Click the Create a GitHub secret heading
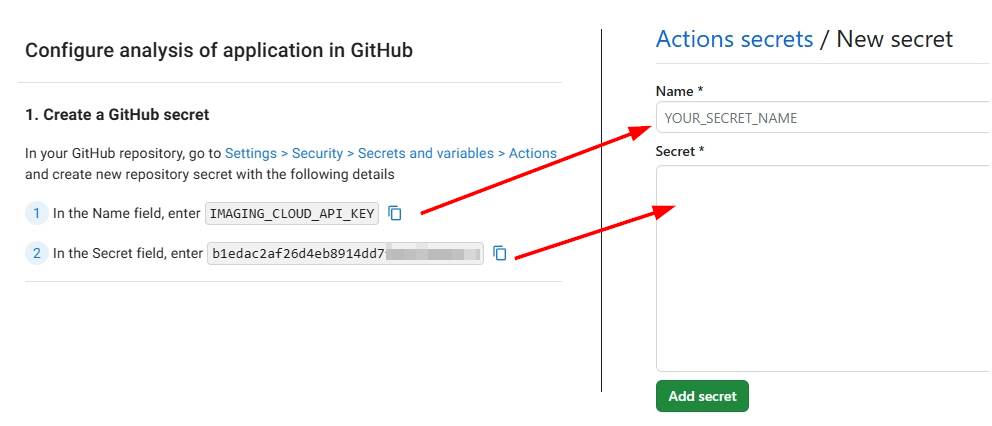Viewport: 992px width, 426px height. point(117,115)
